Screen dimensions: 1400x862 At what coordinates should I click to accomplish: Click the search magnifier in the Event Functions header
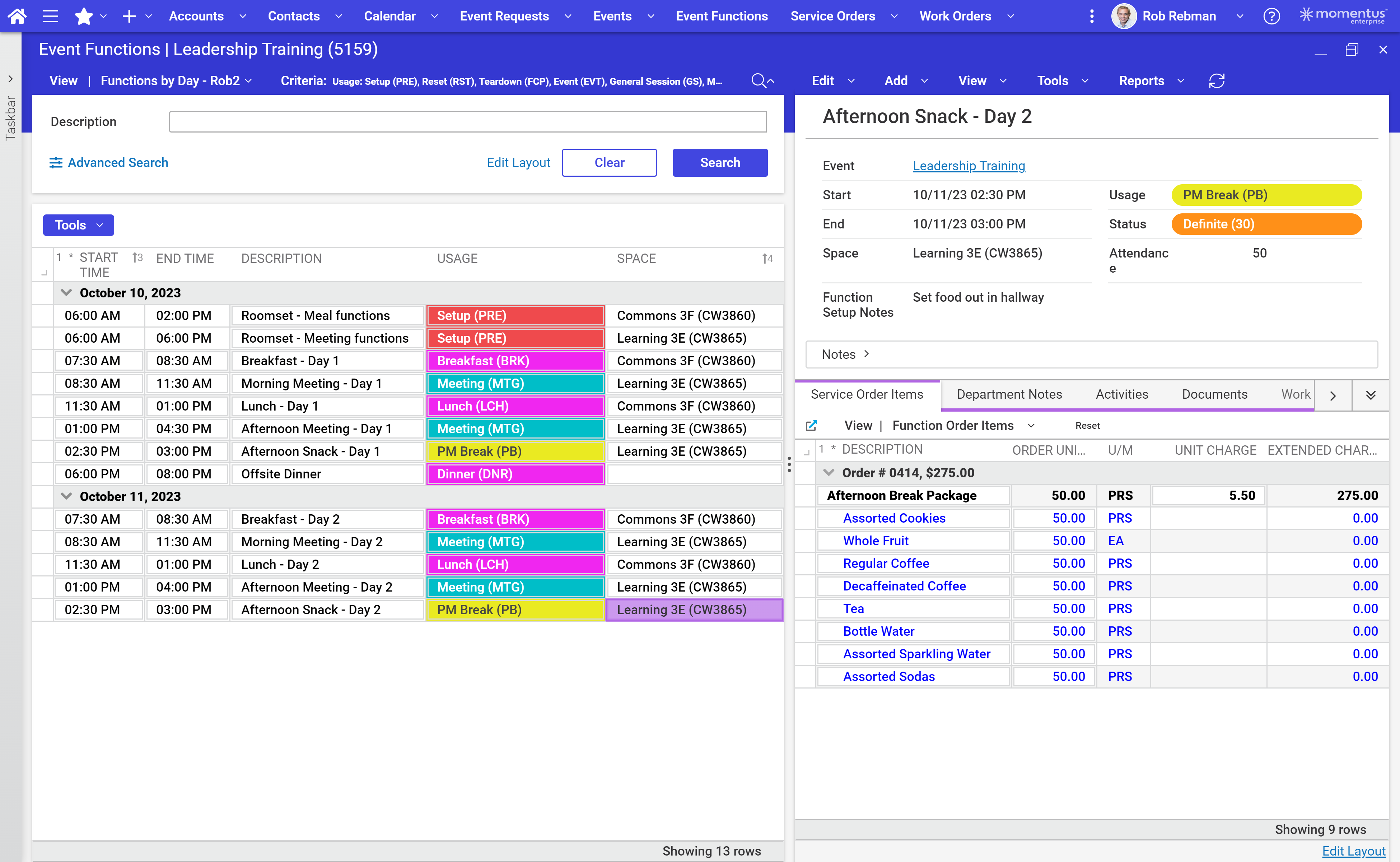[760, 81]
